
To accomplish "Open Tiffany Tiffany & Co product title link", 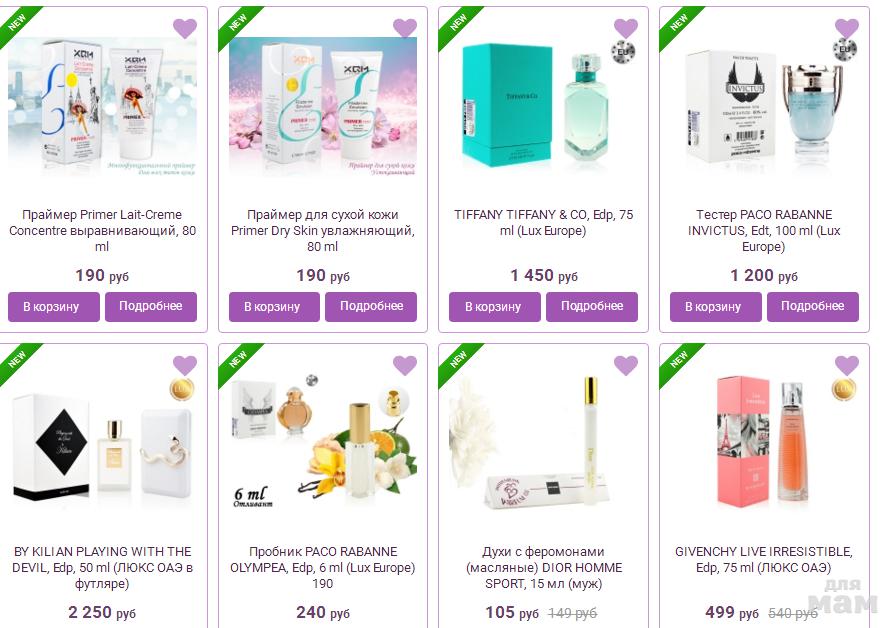I will coord(543,223).
